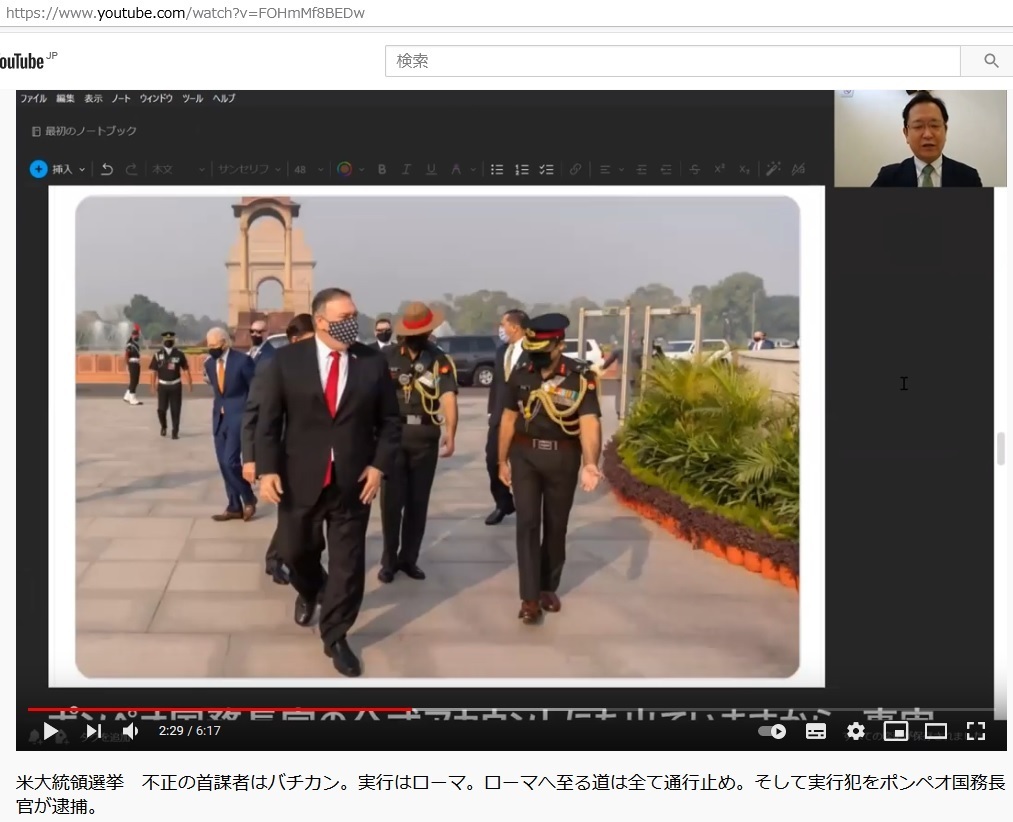The height and width of the screenshot is (822, 1013).
Task: Open the サンセリフ font dropdown
Action: (249, 169)
